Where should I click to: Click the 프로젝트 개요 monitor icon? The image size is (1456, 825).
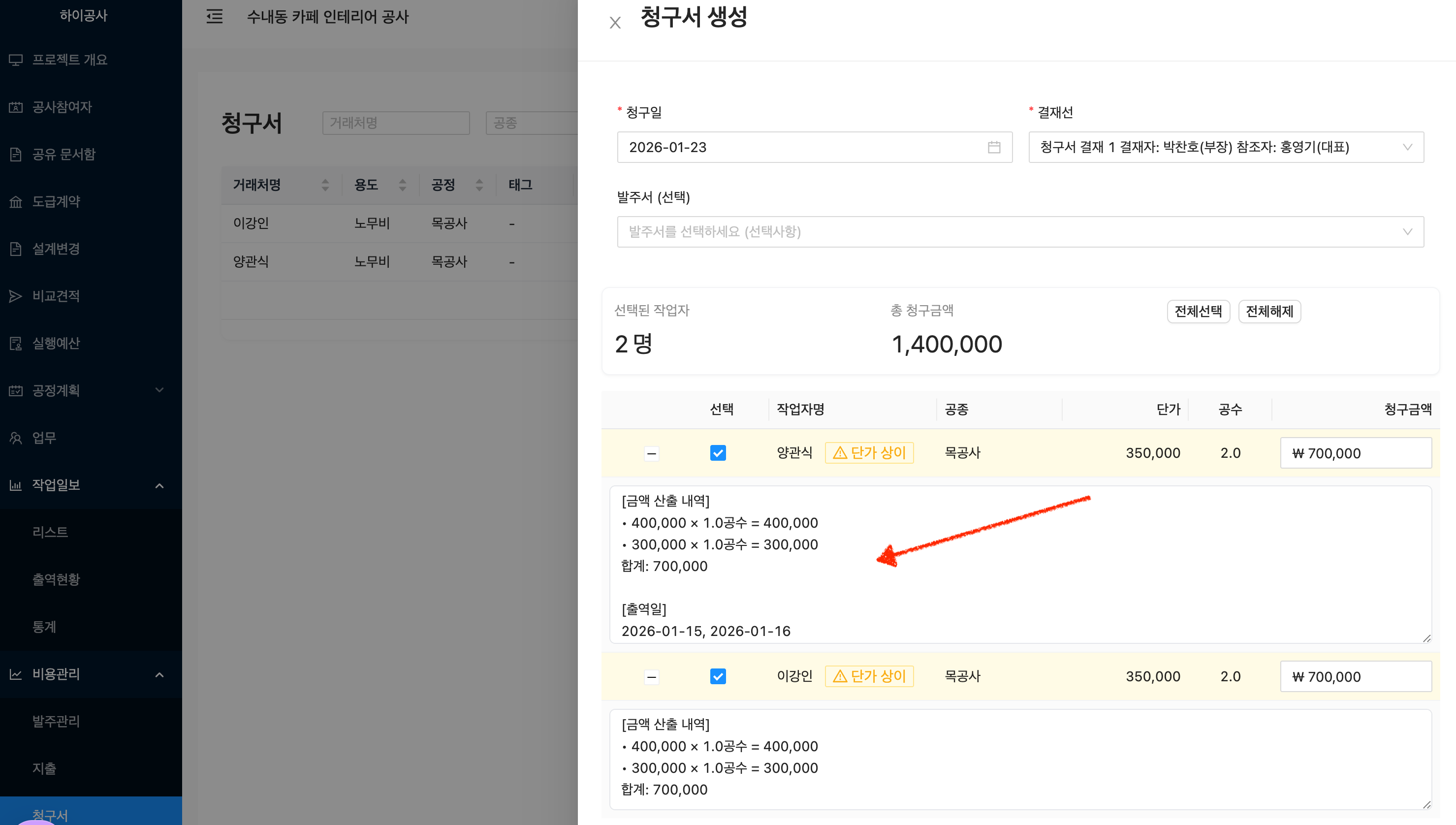pyautogui.click(x=15, y=60)
